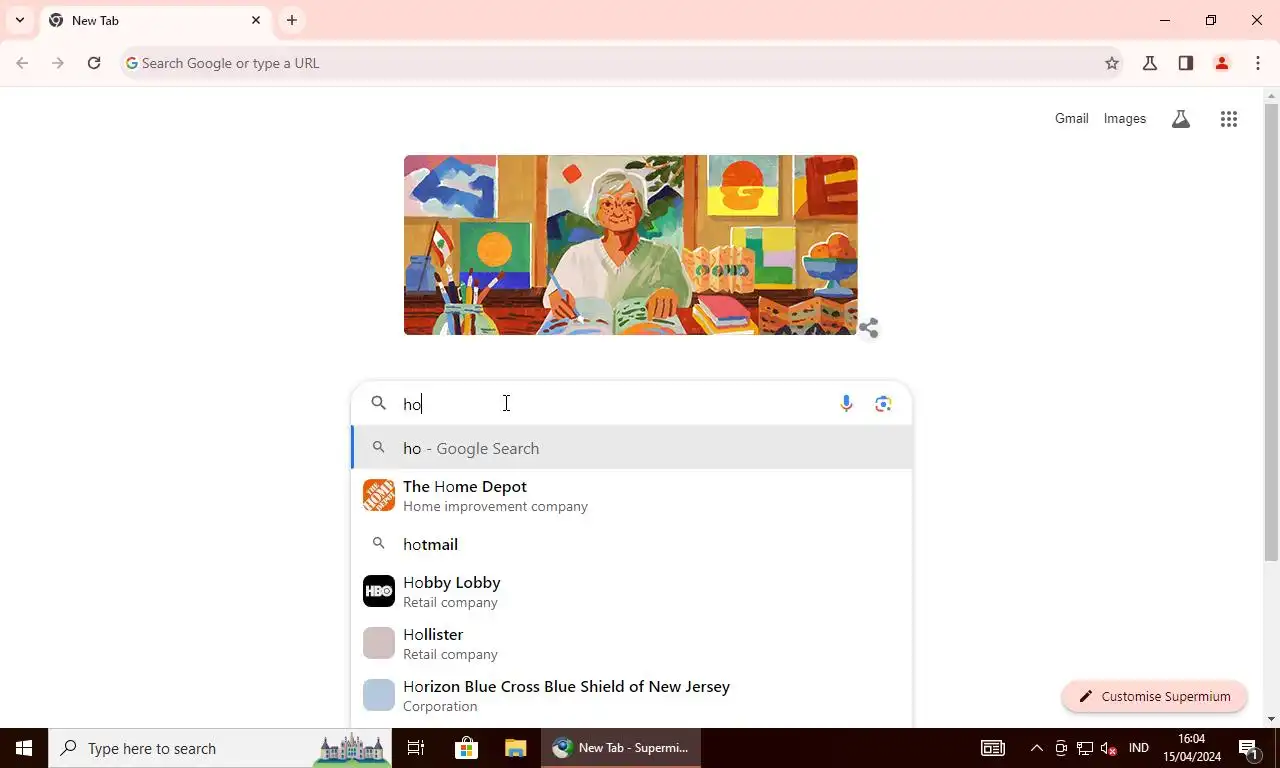Viewport: 1280px width, 768px height.
Task: Open Search Labs flask on page
Action: click(1181, 119)
